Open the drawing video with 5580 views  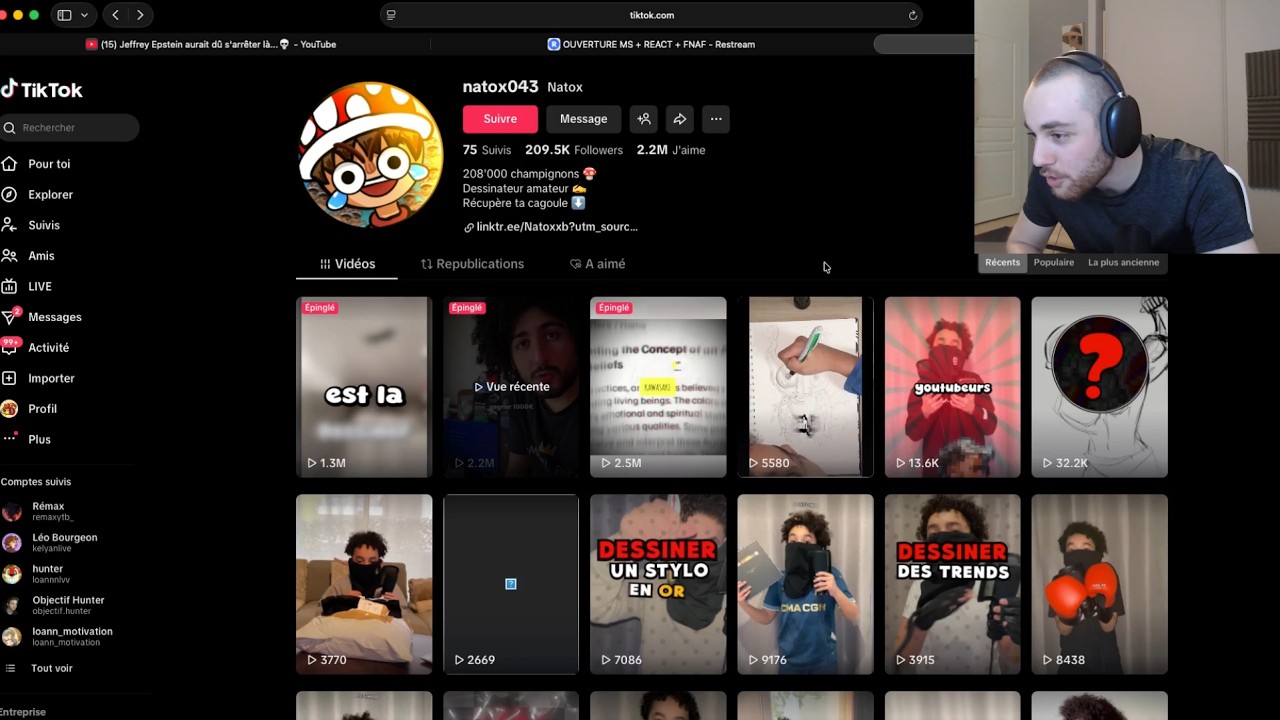pyautogui.click(x=805, y=387)
